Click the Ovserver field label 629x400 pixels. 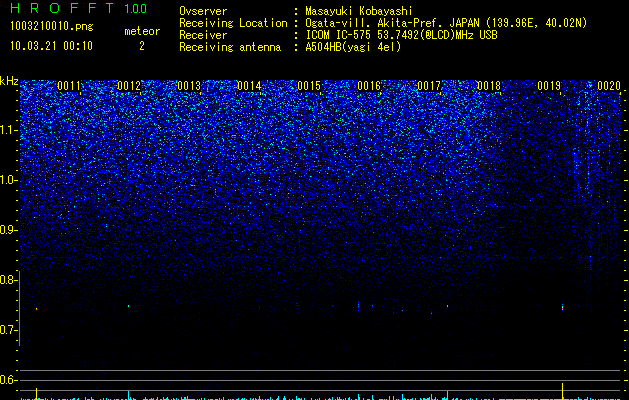(x=203, y=11)
